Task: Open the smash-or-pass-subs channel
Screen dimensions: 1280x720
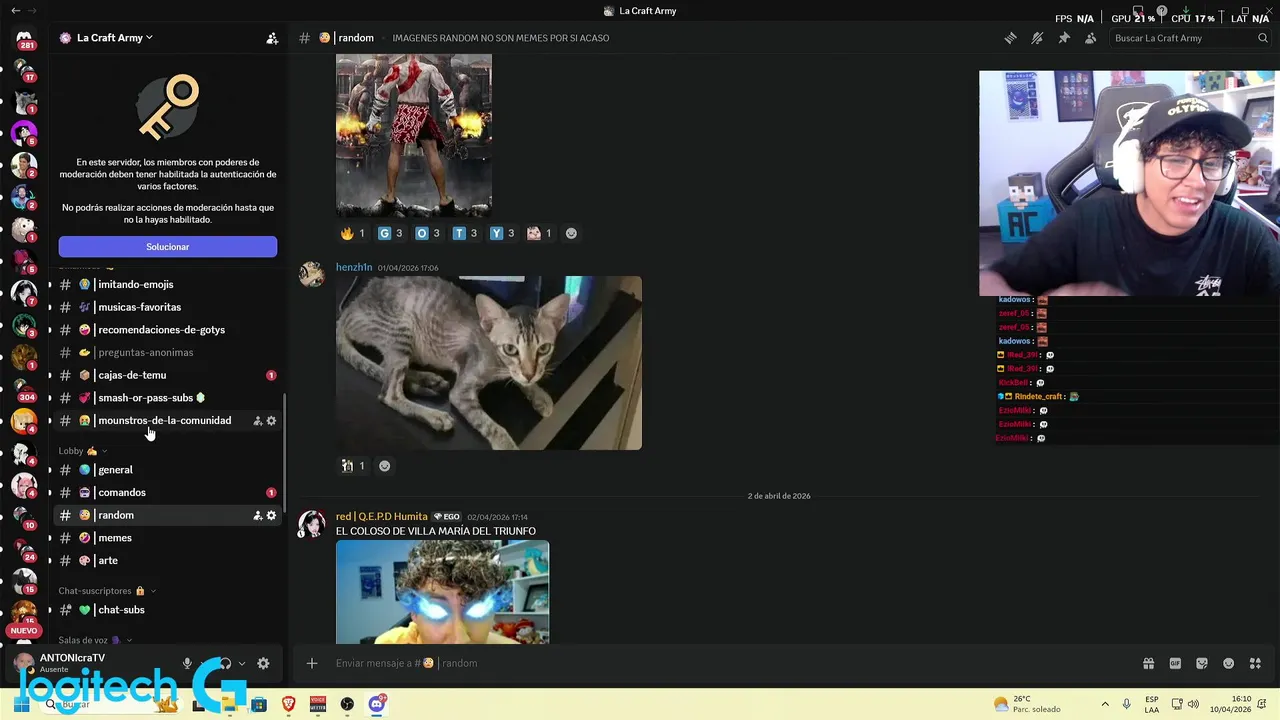Action: [167, 398]
